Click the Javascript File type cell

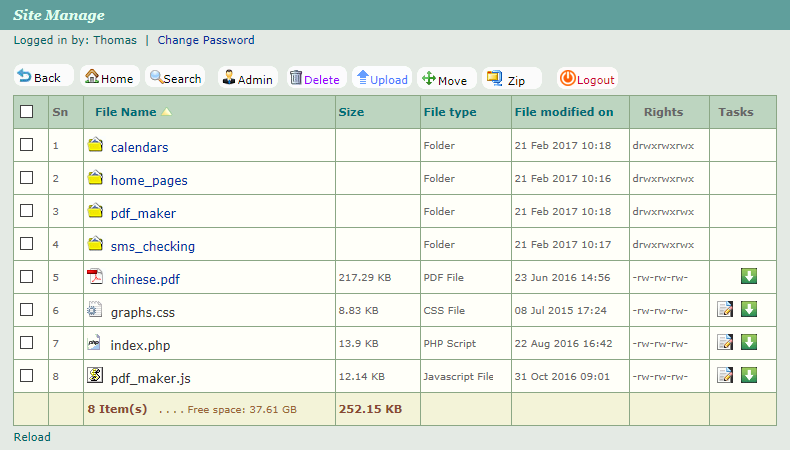click(458, 376)
